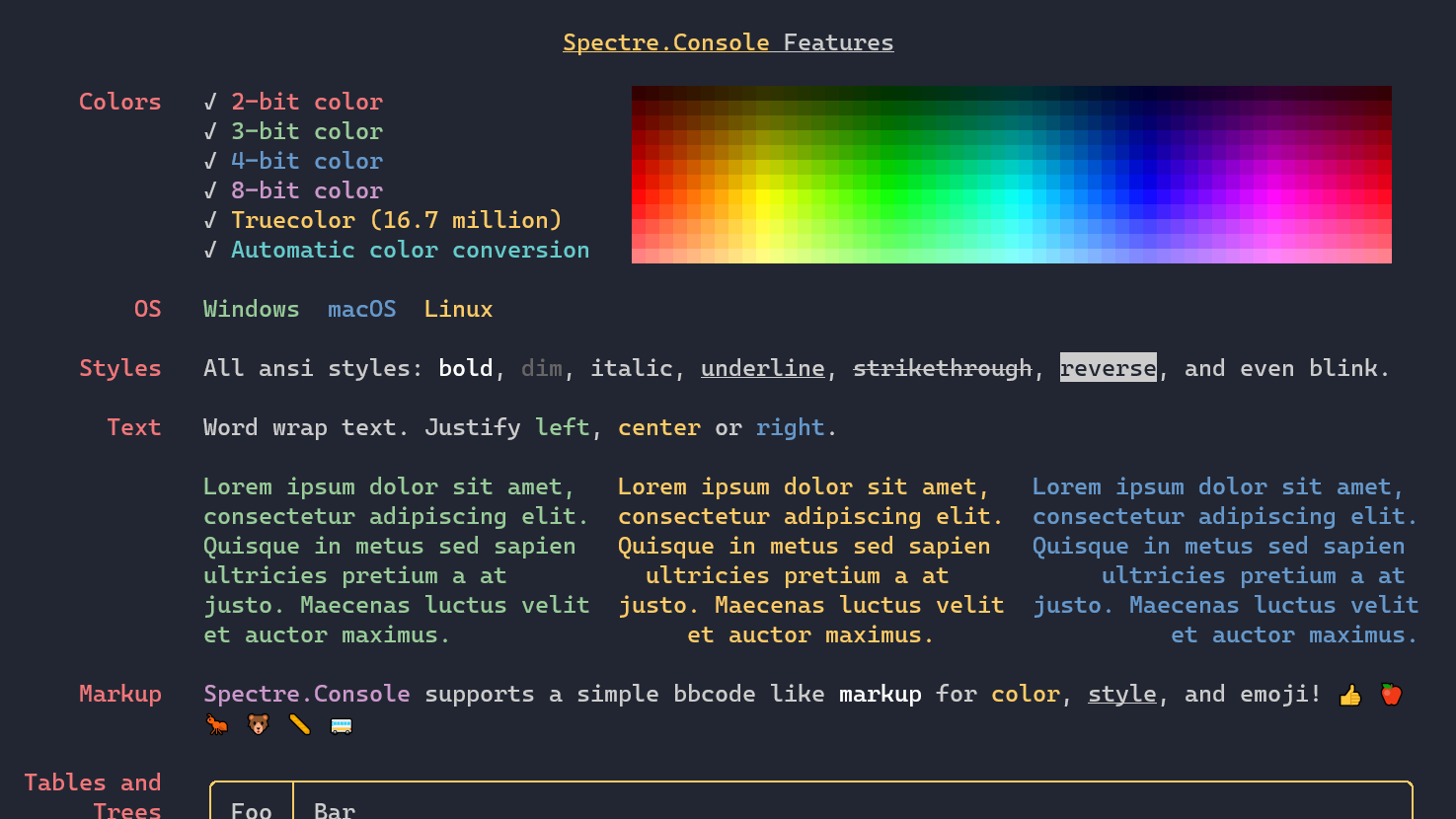The width and height of the screenshot is (1456, 819).
Task: Click 'Automatic color conversion' text
Action: click(x=411, y=250)
